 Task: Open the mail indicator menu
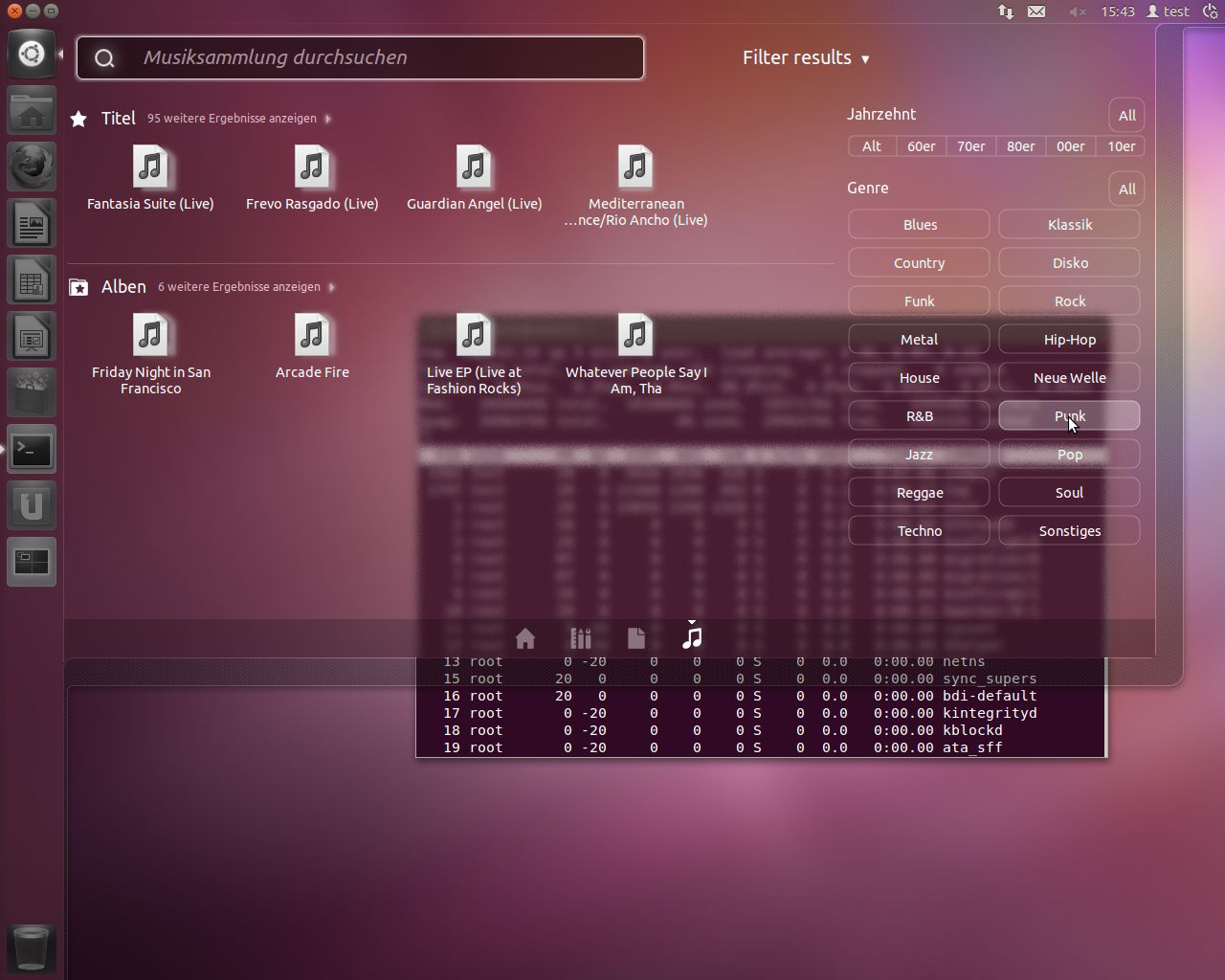[x=1036, y=11]
